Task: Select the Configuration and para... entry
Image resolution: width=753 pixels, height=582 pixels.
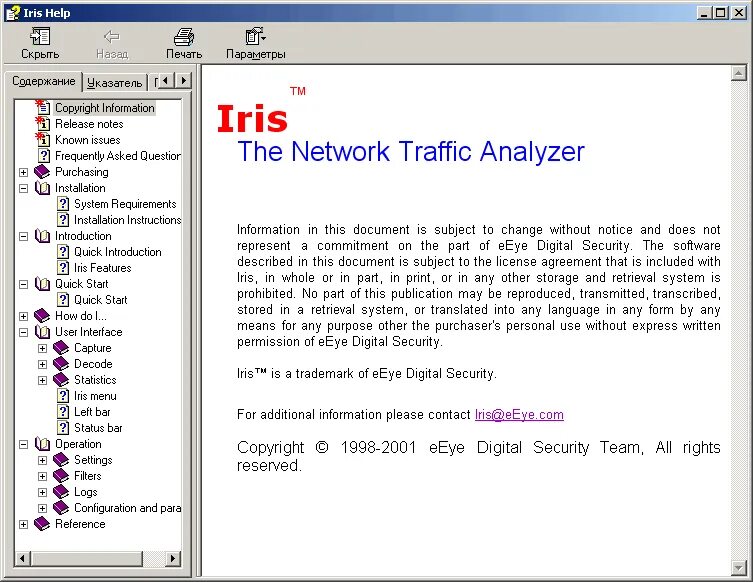Action: (x=128, y=508)
